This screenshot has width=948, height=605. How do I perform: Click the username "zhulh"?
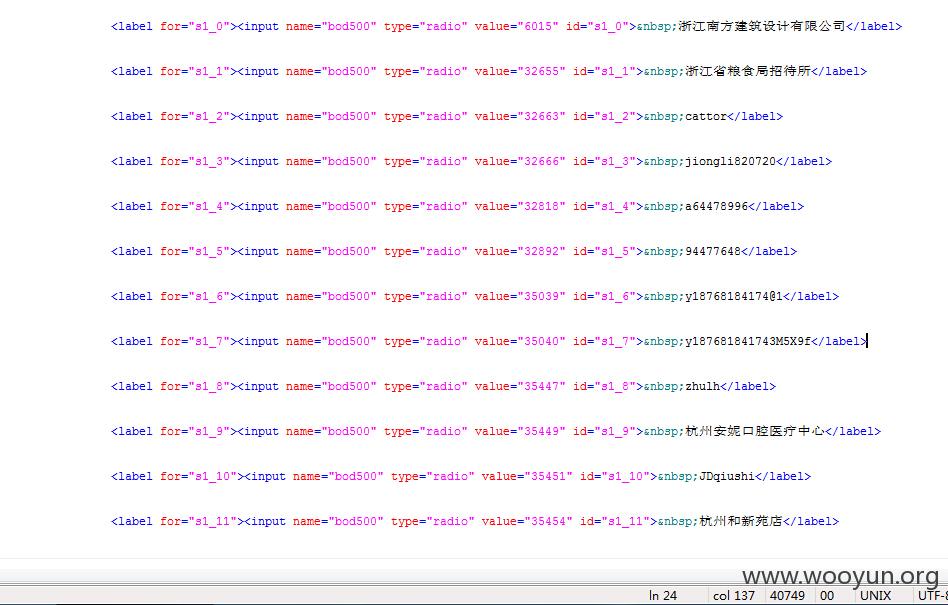[x=703, y=387]
